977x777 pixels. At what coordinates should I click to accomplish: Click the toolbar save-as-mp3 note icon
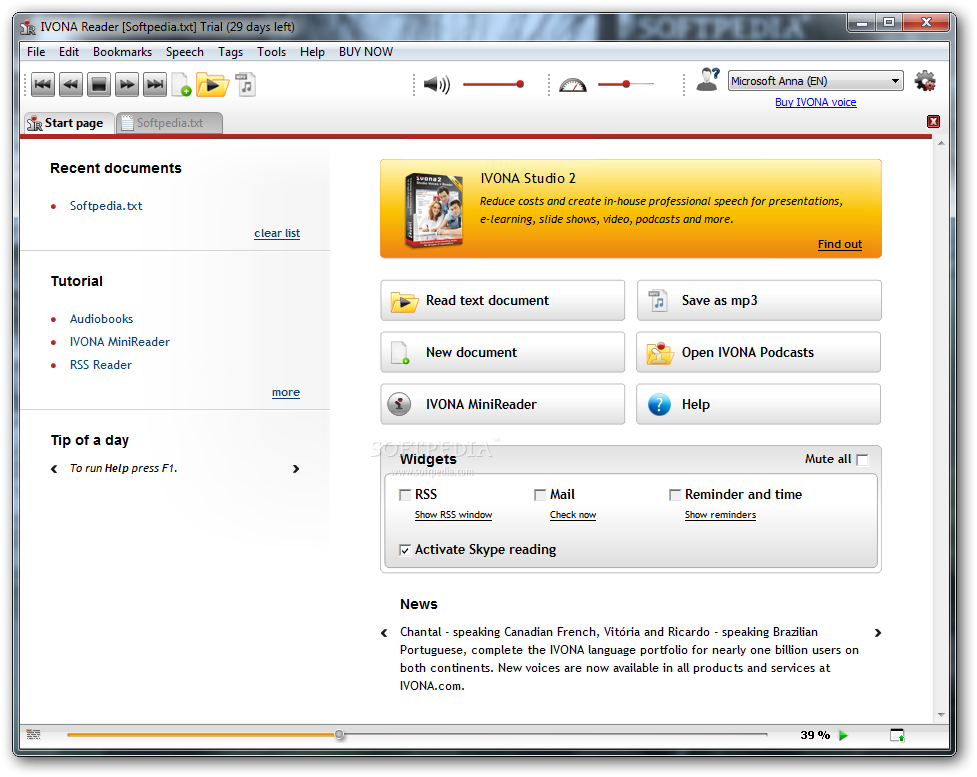pyautogui.click(x=245, y=84)
